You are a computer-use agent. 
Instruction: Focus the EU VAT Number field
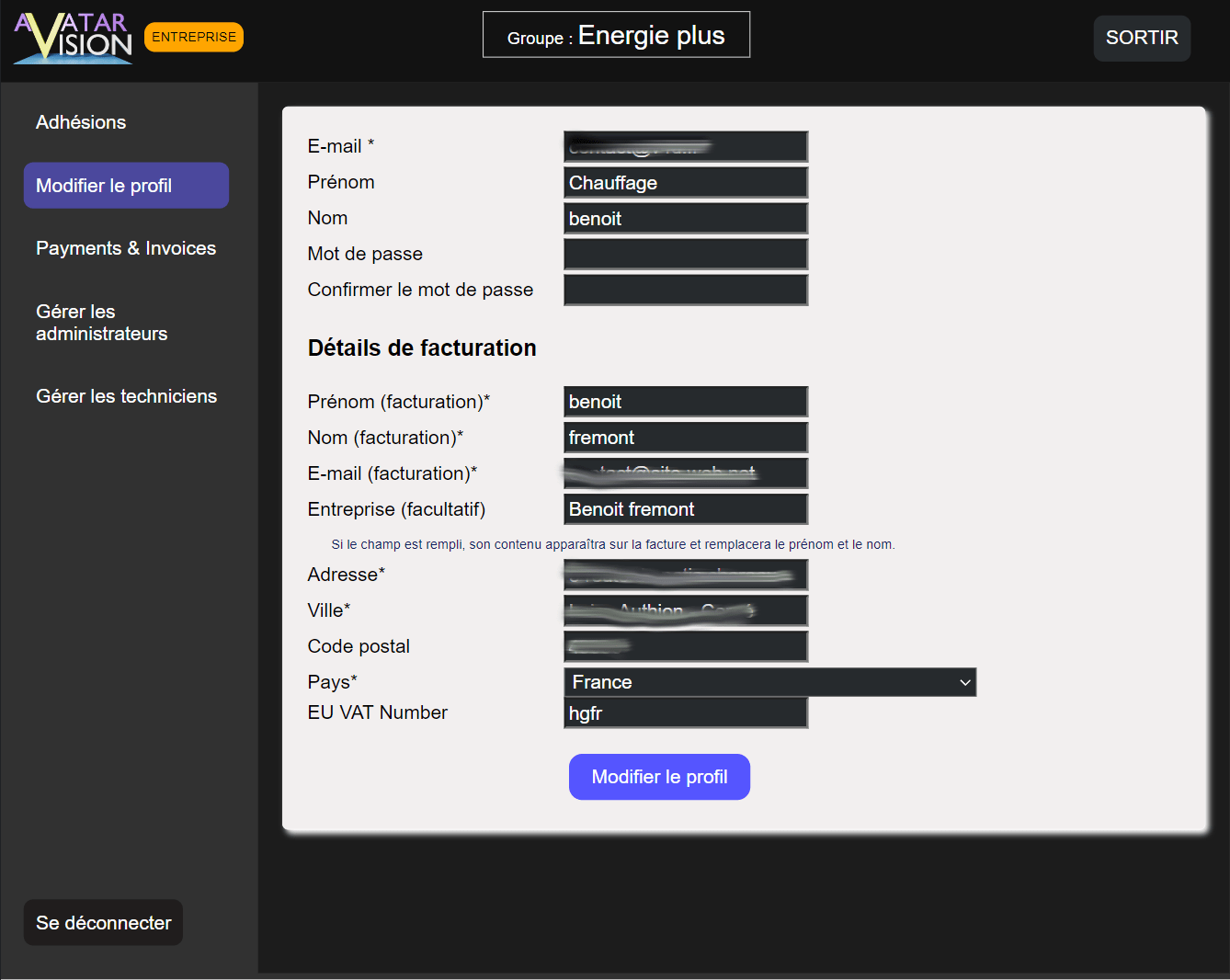686,713
